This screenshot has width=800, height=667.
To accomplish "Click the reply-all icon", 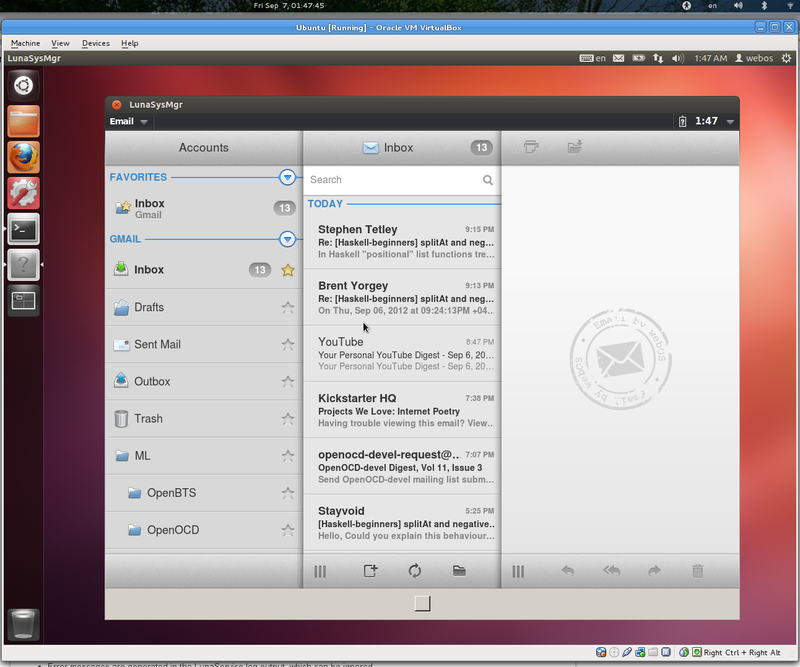I will pyautogui.click(x=611, y=571).
